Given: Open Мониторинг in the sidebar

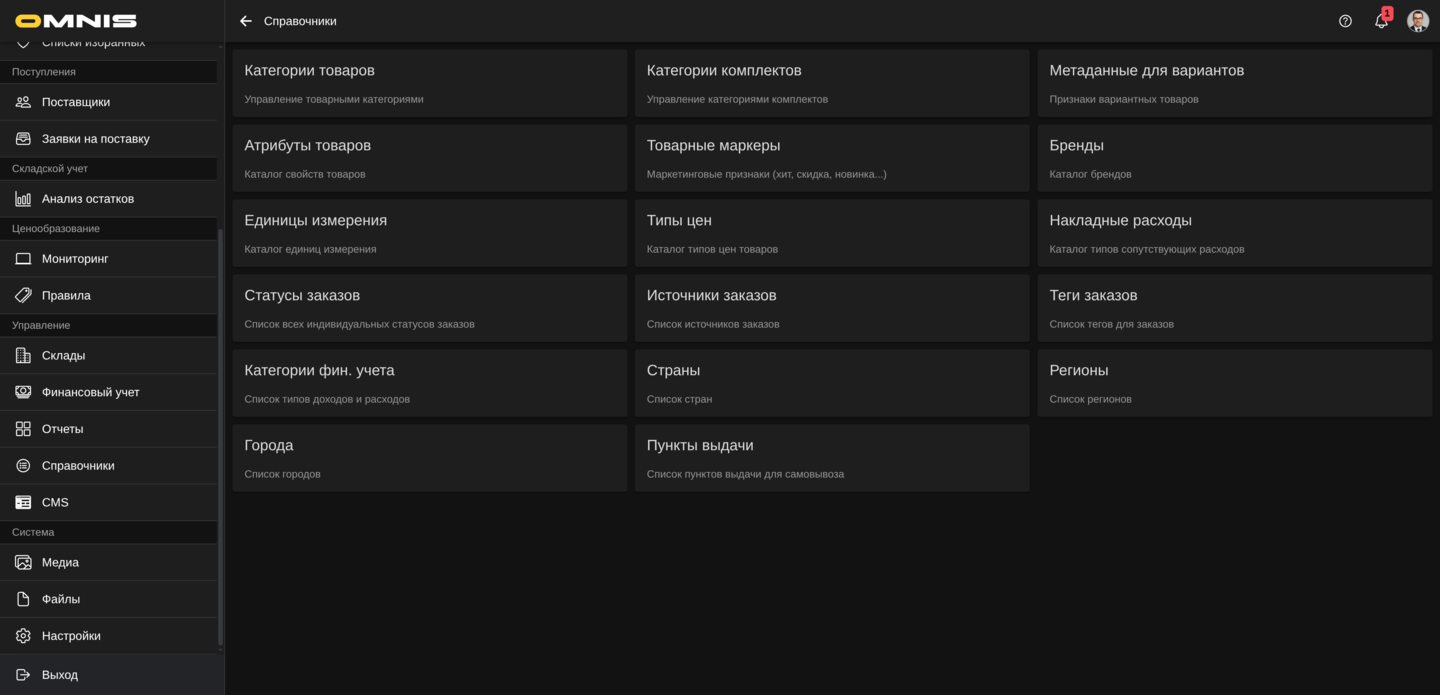Looking at the screenshot, I should point(75,259).
